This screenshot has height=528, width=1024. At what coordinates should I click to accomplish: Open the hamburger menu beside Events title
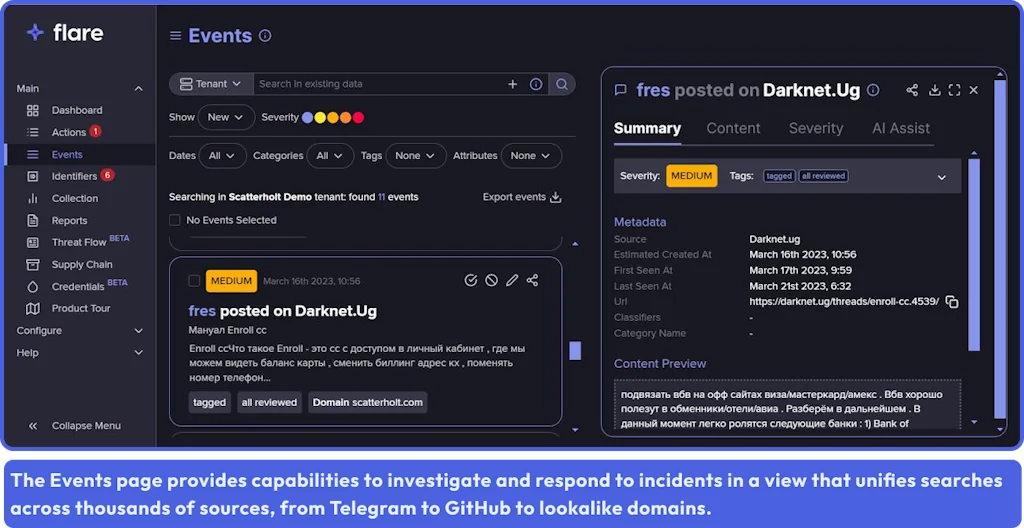(175, 36)
